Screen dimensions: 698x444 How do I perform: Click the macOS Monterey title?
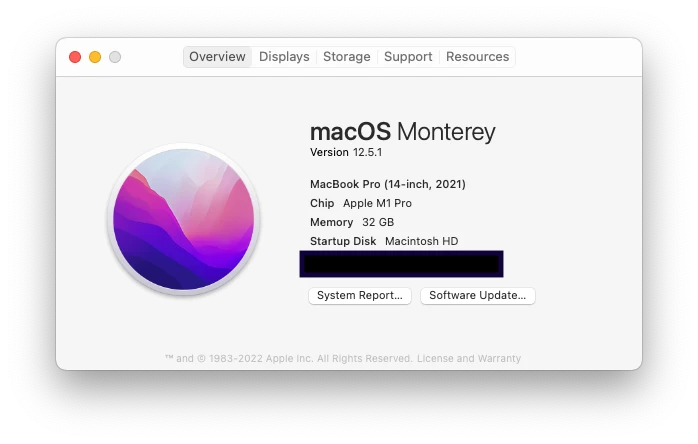pyautogui.click(x=402, y=132)
